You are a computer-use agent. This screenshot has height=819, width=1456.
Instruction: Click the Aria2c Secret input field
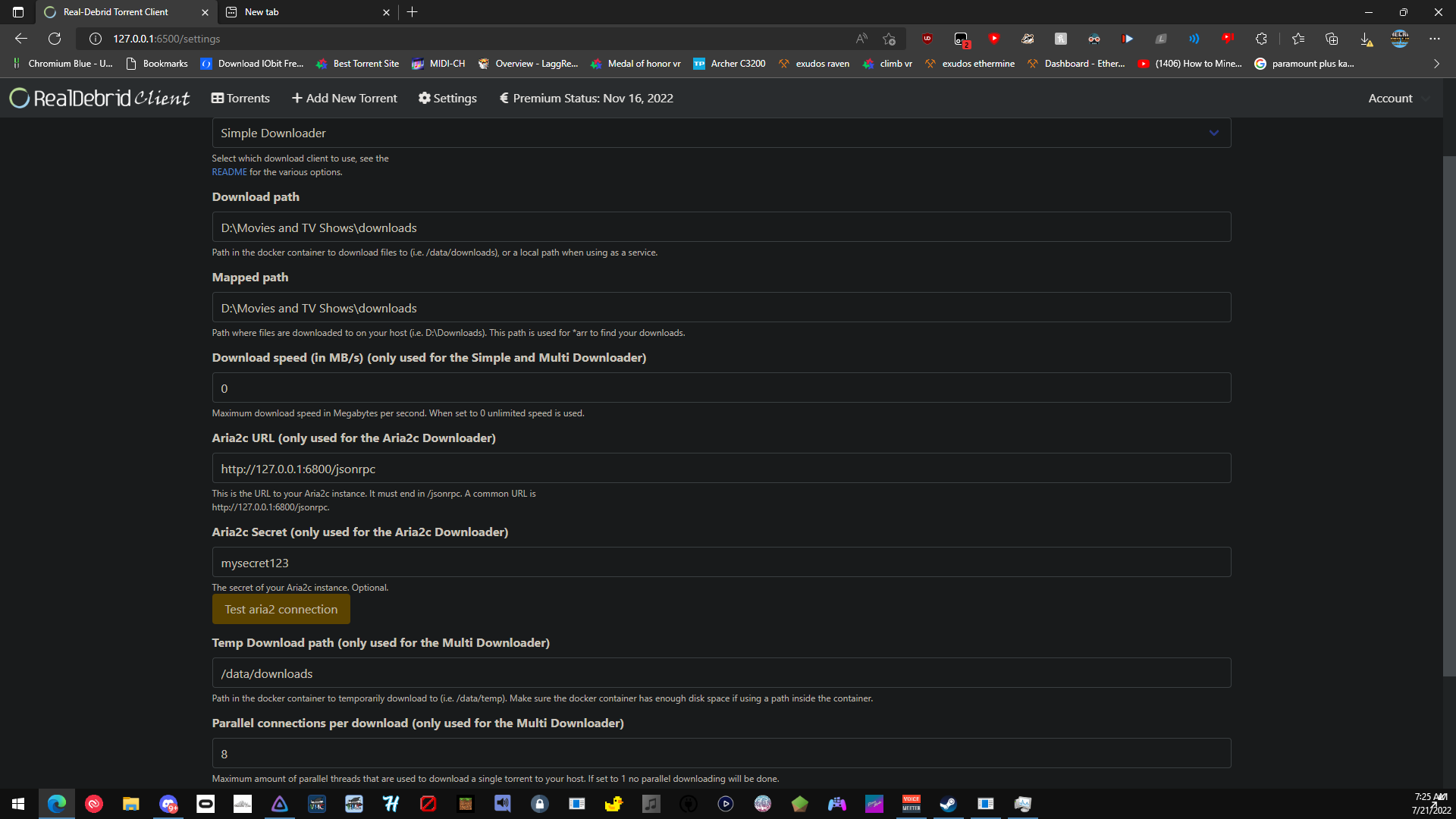(x=720, y=562)
